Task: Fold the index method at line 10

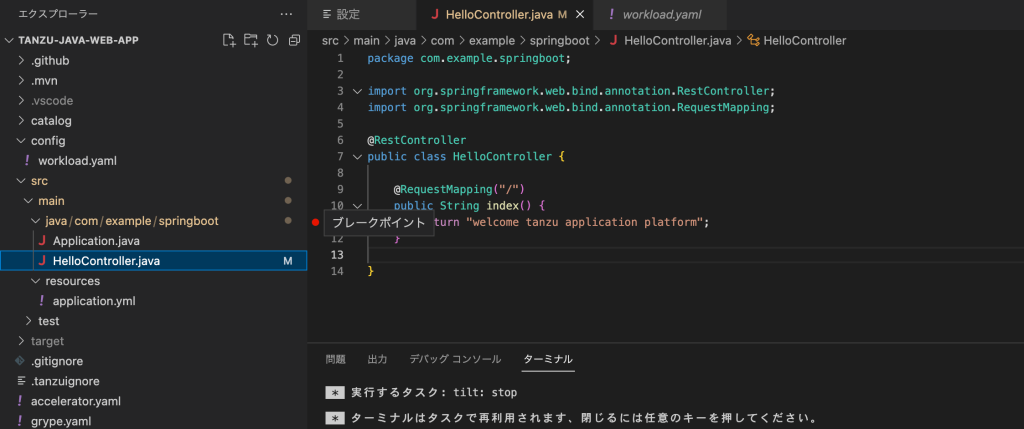Action: tap(358, 206)
